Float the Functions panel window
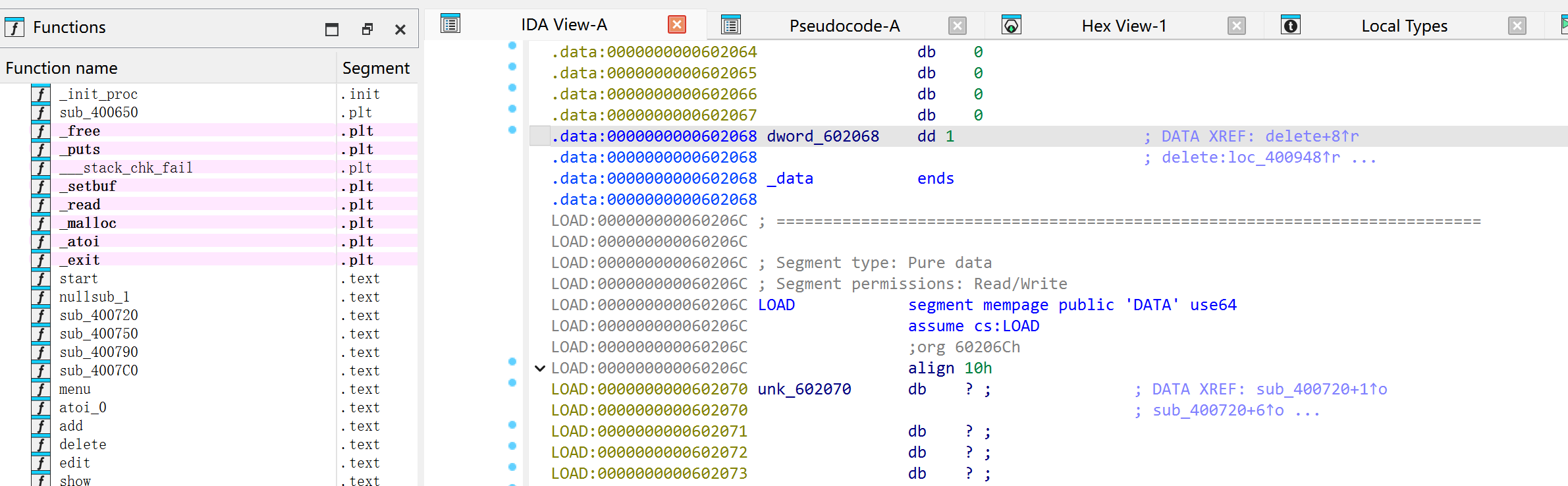 click(367, 29)
